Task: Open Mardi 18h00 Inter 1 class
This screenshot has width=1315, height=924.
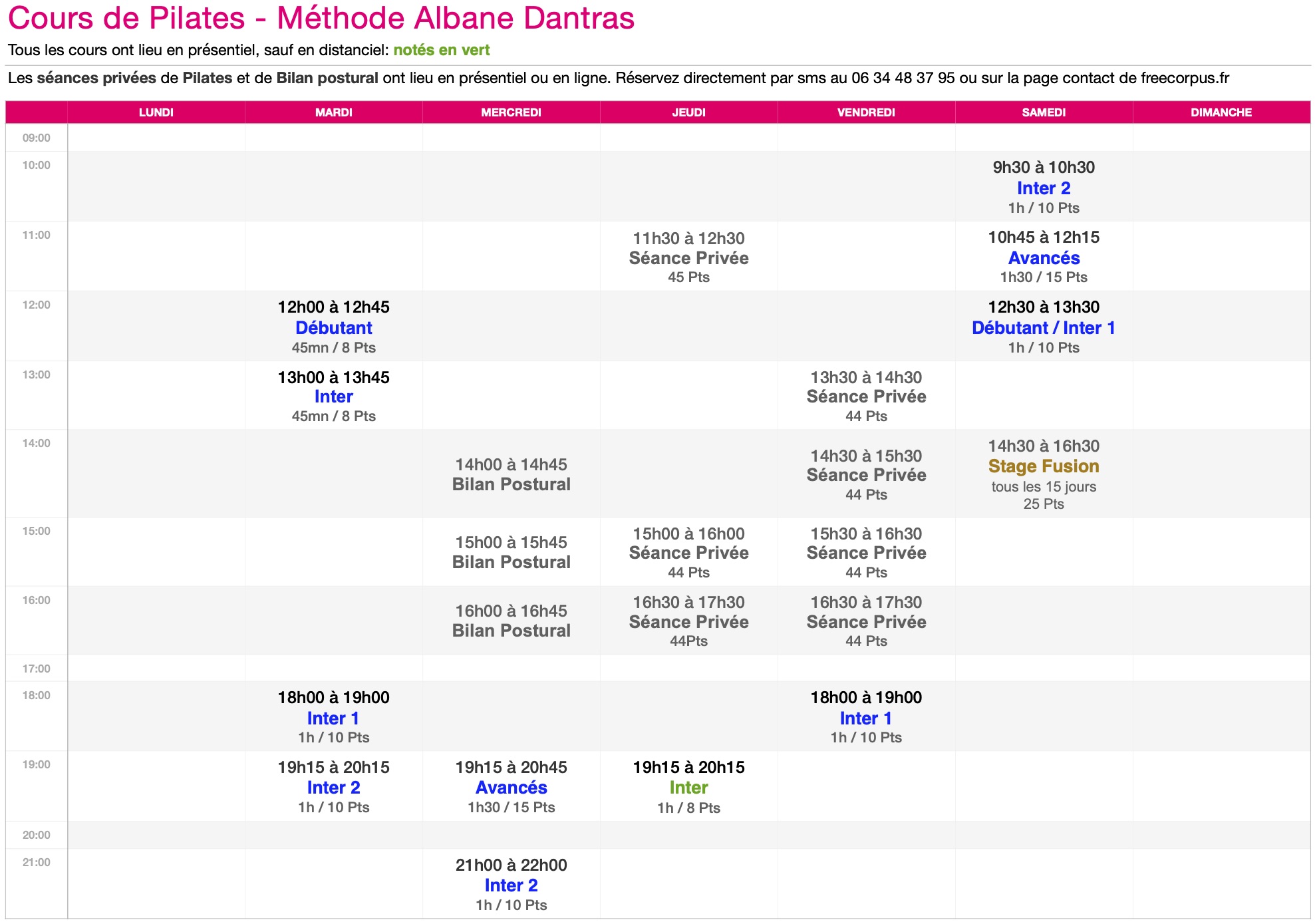Action: (x=333, y=718)
